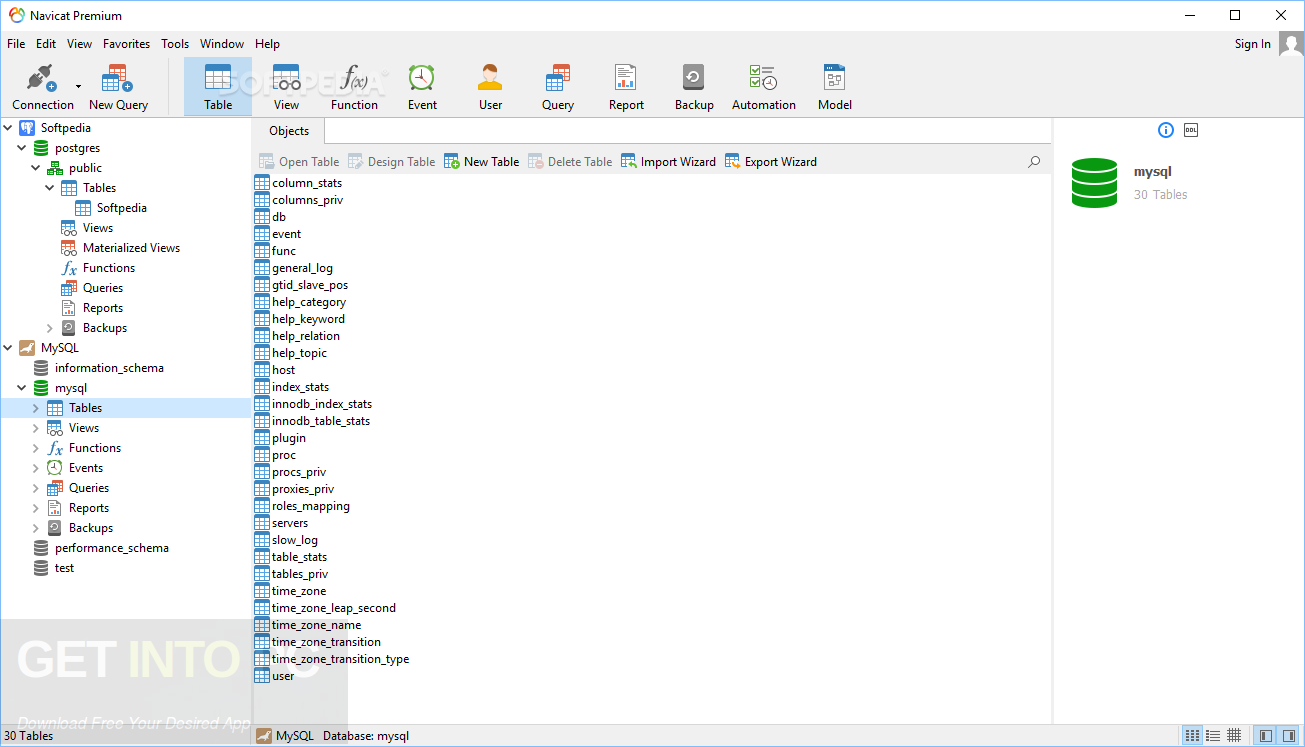The width and height of the screenshot is (1305, 747).
Task: Click the Delete Table button
Action: [x=569, y=161]
